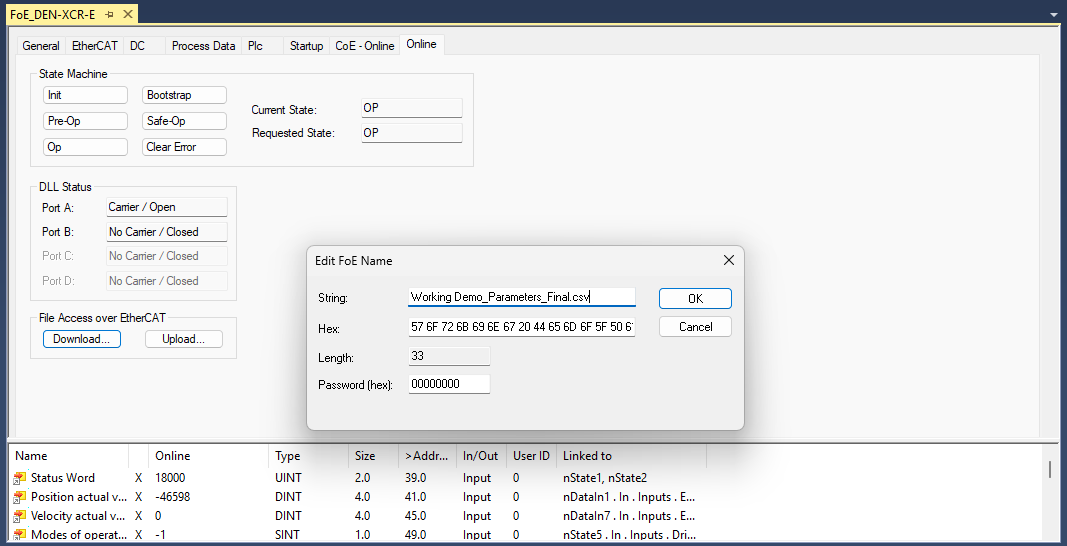Click the FoE Download... button
The height and width of the screenshot is (546, 1067).
82,339
